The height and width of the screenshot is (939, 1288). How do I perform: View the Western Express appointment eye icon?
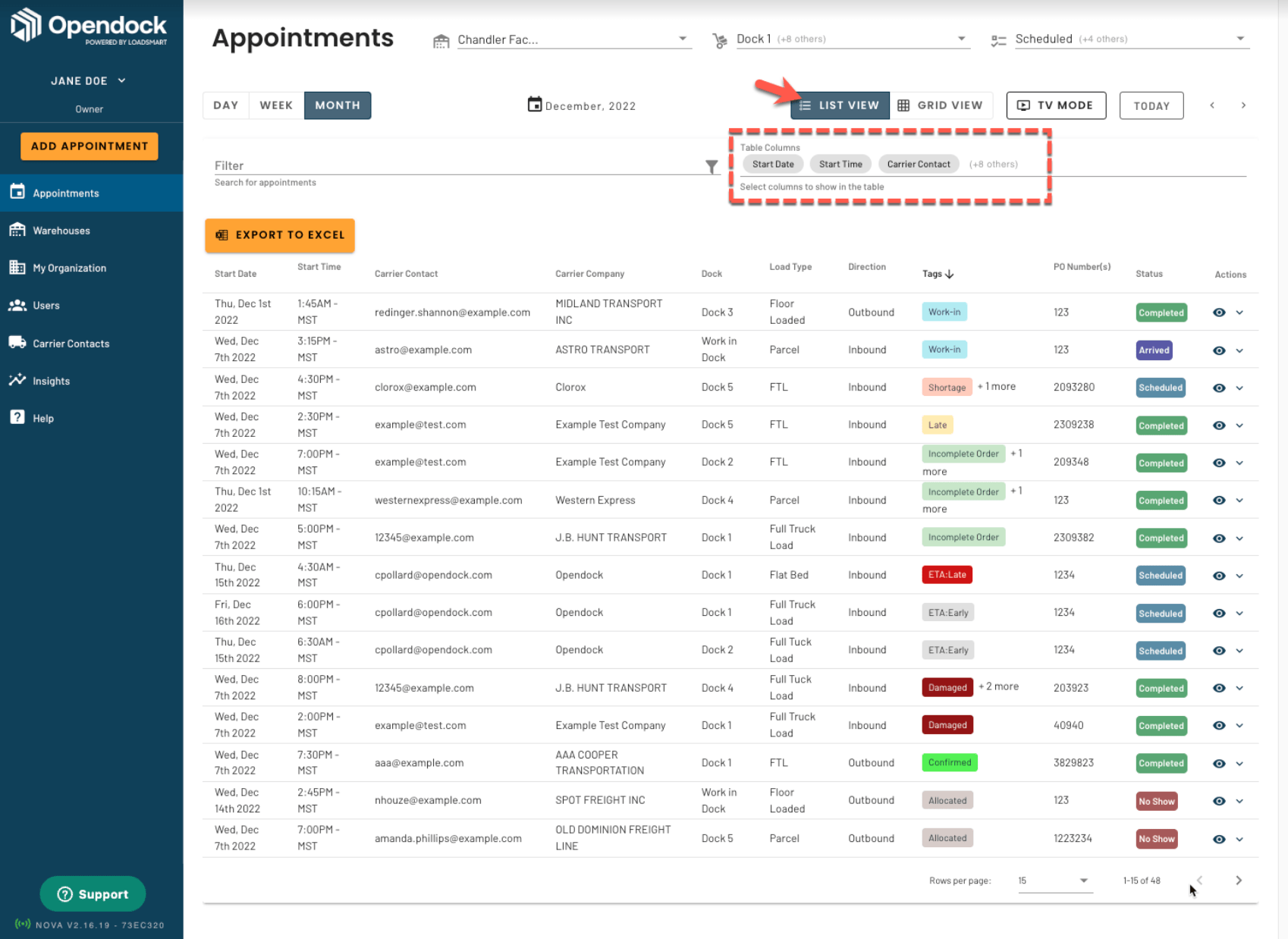tap(1219, 501)
